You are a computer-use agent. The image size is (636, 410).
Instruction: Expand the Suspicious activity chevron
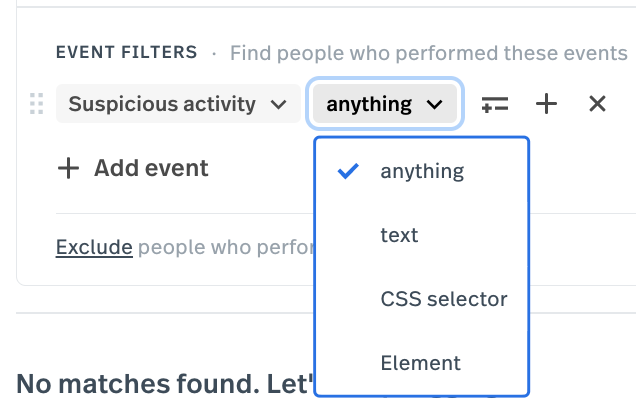(279, 105)
